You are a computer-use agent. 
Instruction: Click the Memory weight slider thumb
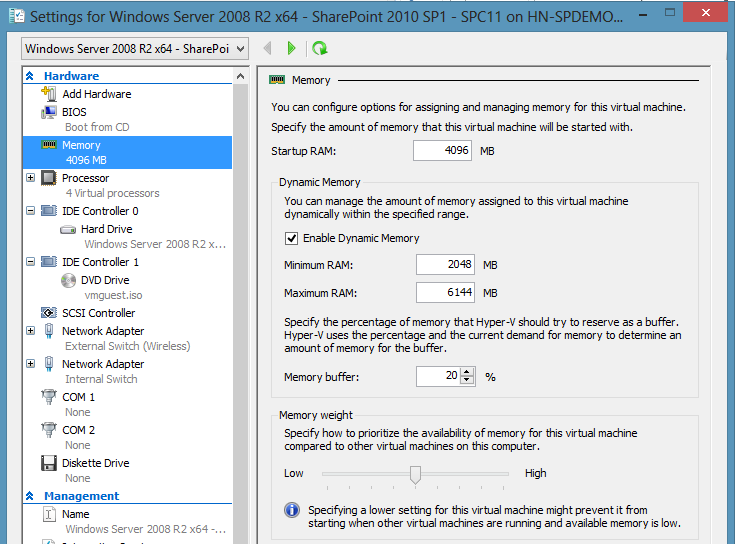[x=415, y=474]
